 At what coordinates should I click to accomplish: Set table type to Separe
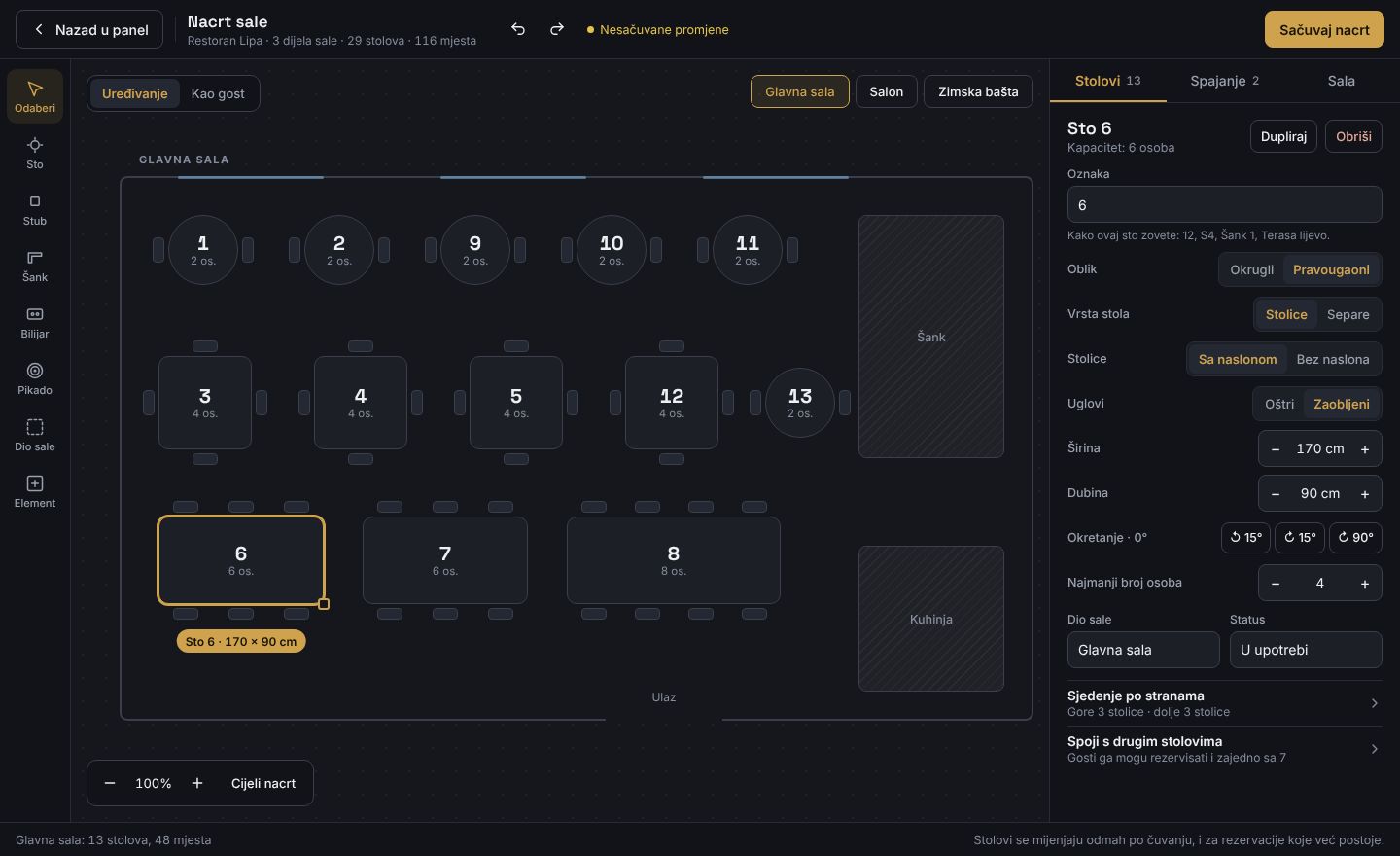pos(1347,314)
